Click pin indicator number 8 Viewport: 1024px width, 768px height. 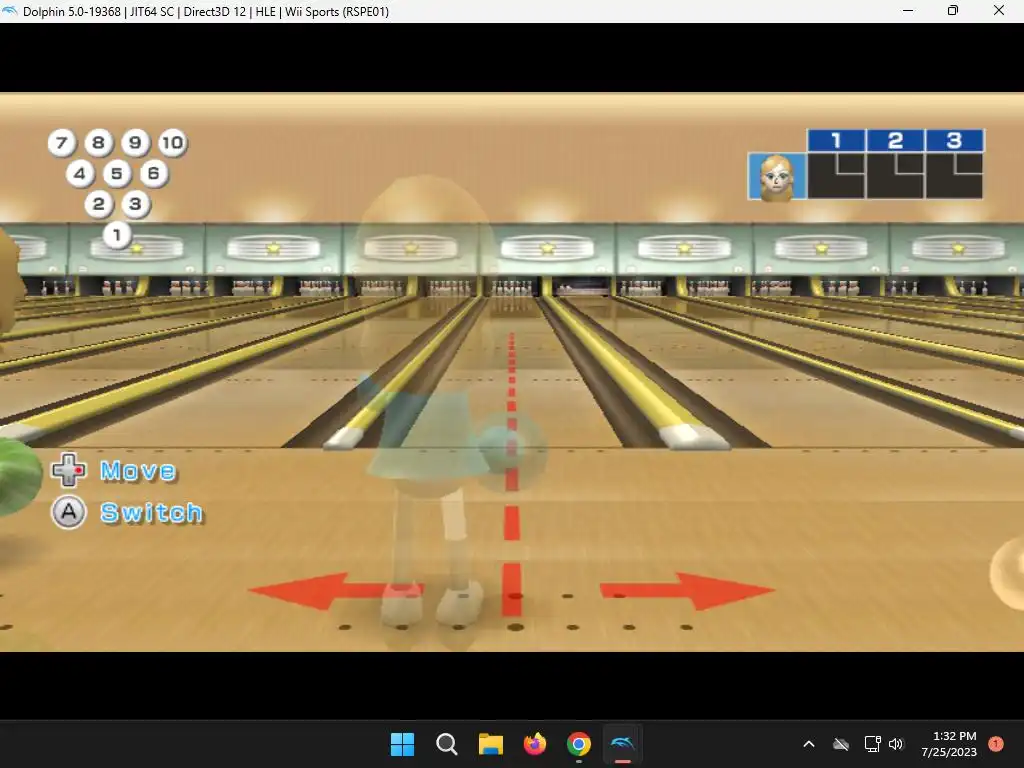(98, 142)
